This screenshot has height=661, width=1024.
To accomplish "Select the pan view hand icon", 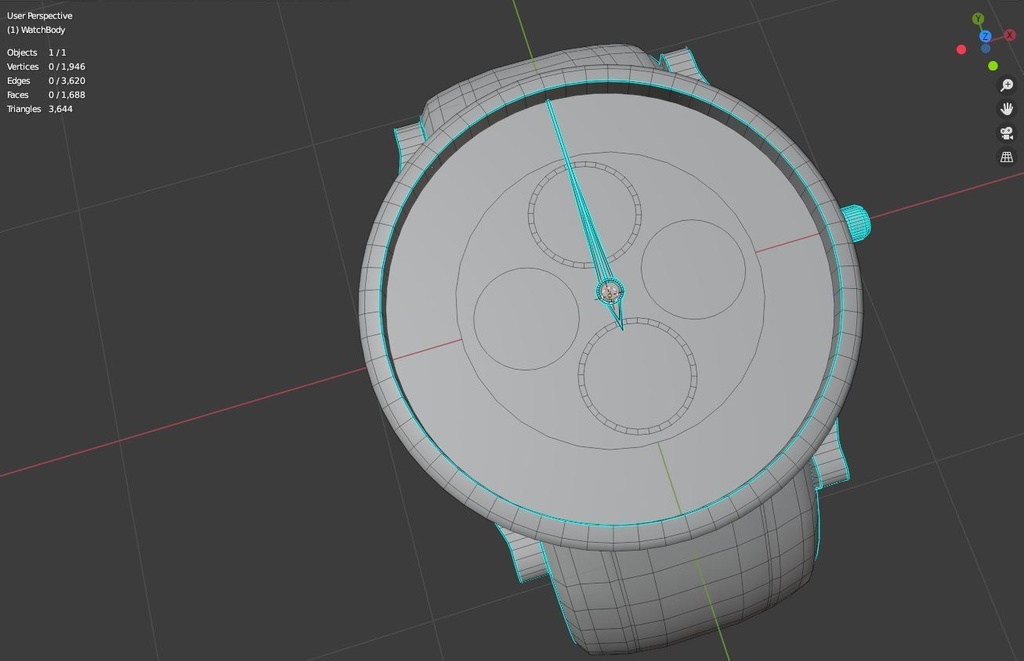I will pos(1006,109).
